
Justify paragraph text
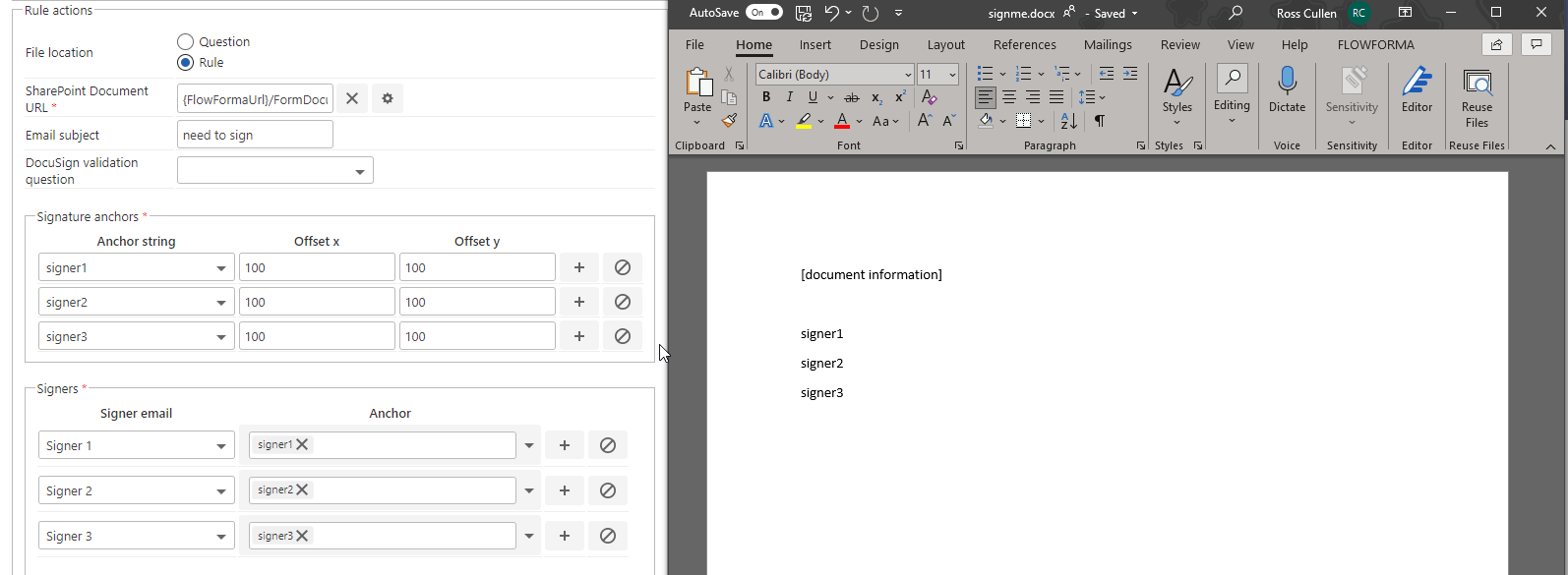1056,97
